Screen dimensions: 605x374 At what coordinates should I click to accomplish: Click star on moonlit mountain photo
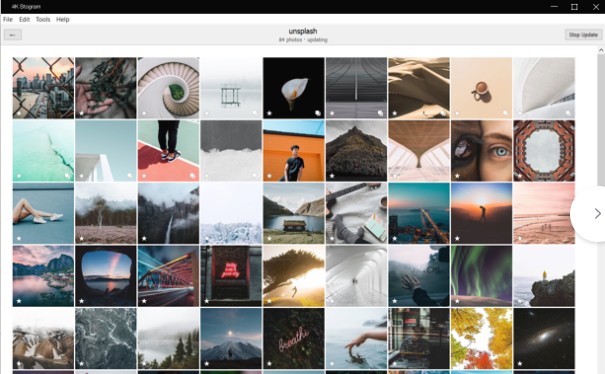coord(206,364)
